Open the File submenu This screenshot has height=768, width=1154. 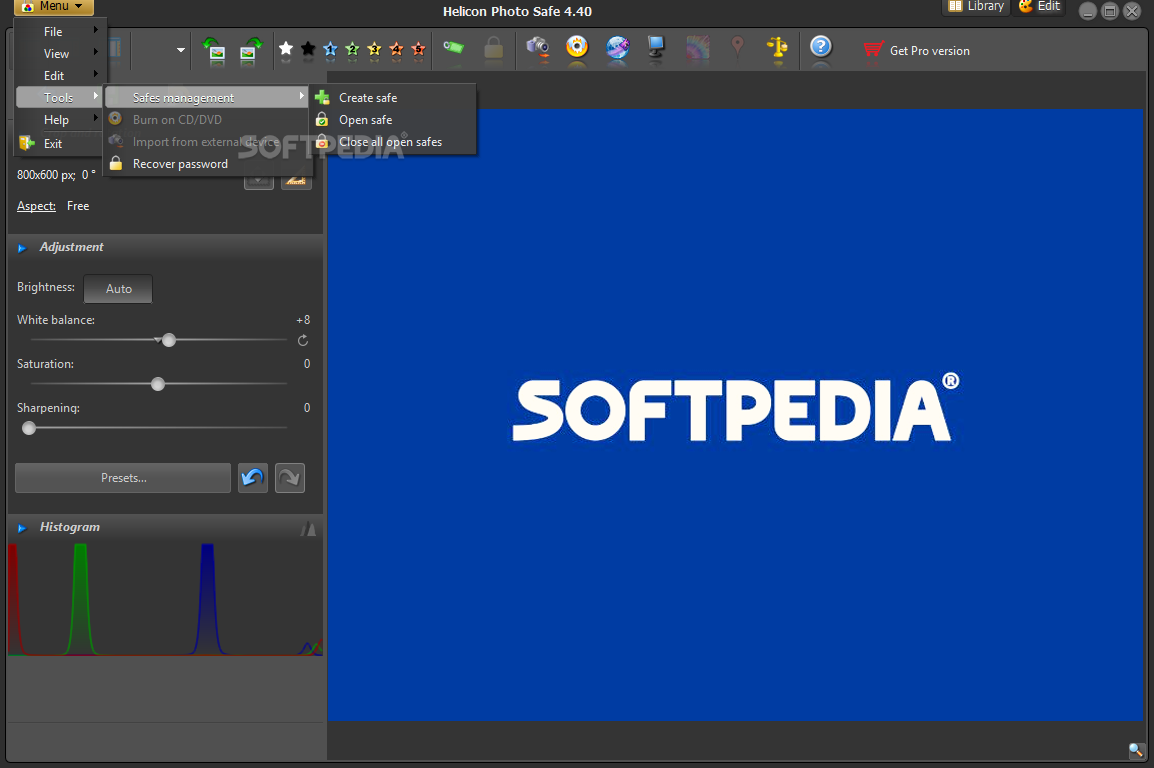(x=60, y=32)
